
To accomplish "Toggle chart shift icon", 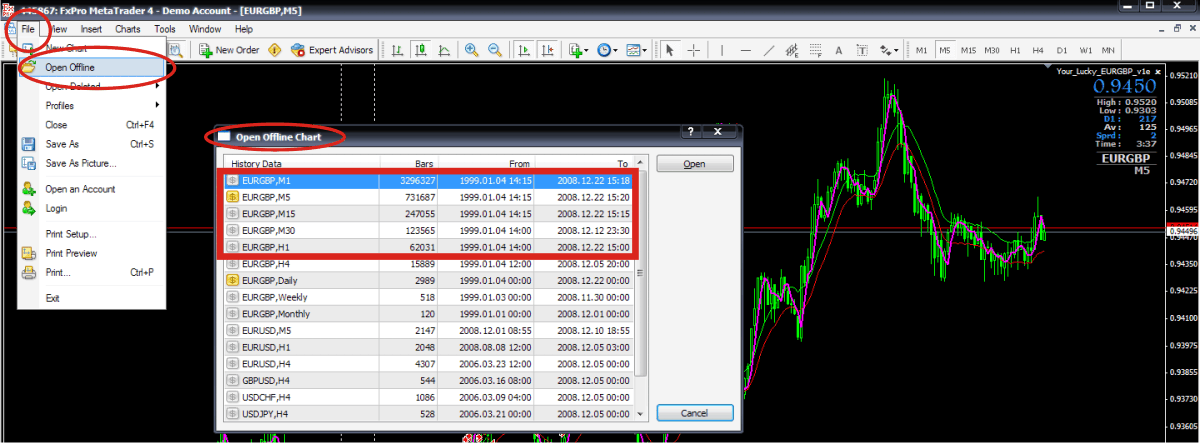I will point(547,49).
